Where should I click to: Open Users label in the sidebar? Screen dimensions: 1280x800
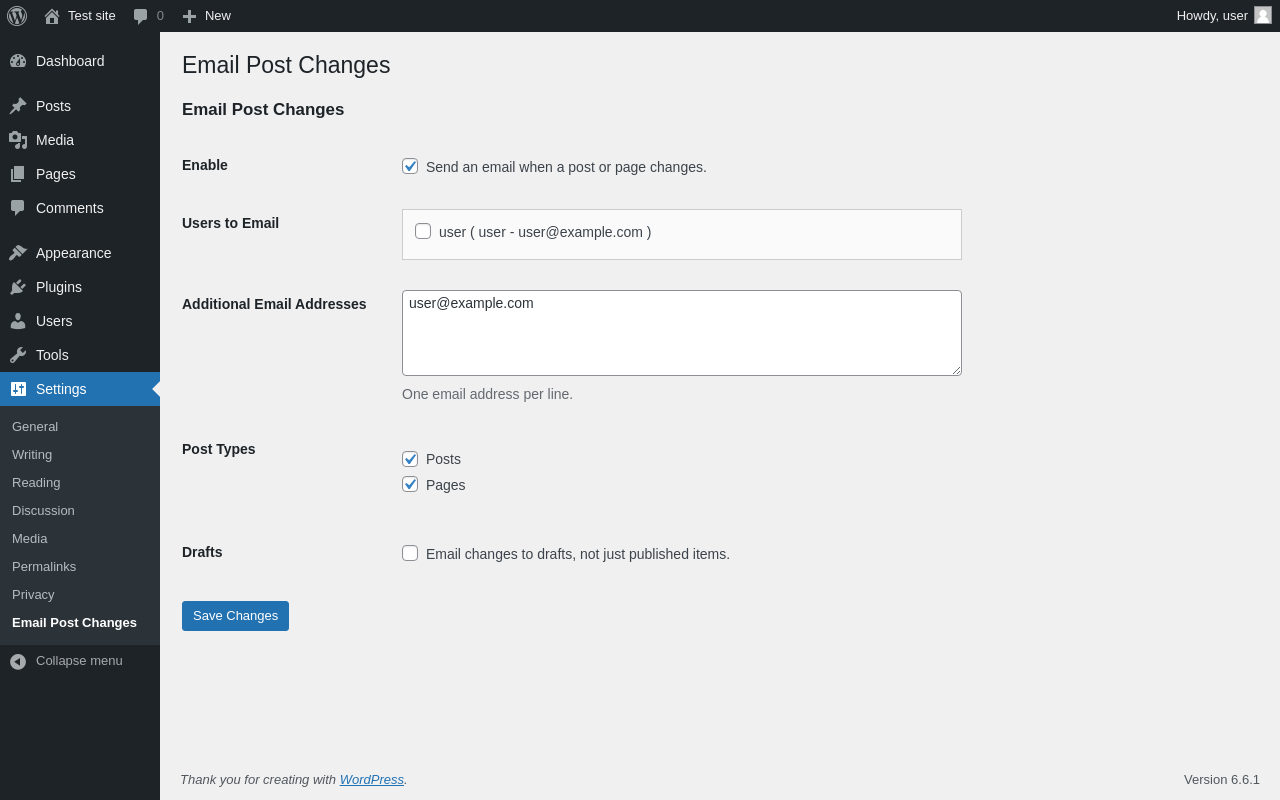click(x=54, y=321)
